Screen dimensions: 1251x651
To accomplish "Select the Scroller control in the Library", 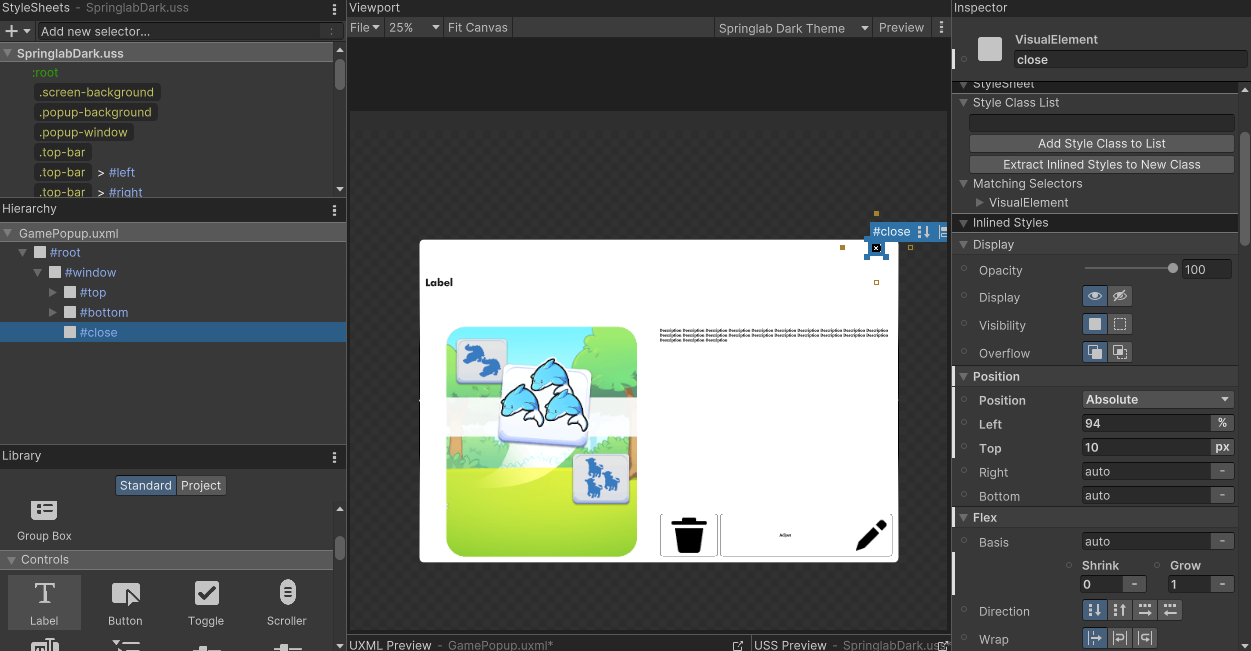I will (x=287, y=602).
